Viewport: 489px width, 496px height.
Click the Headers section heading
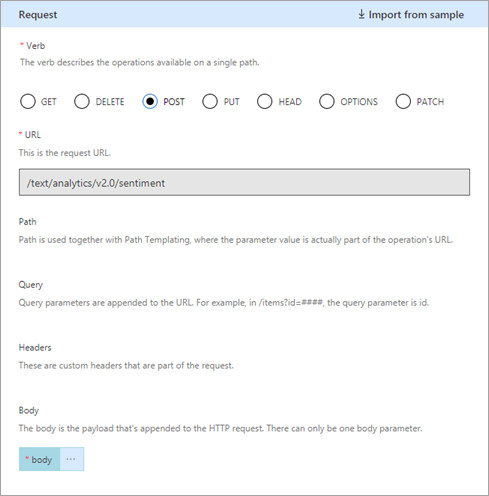(35, 348)
